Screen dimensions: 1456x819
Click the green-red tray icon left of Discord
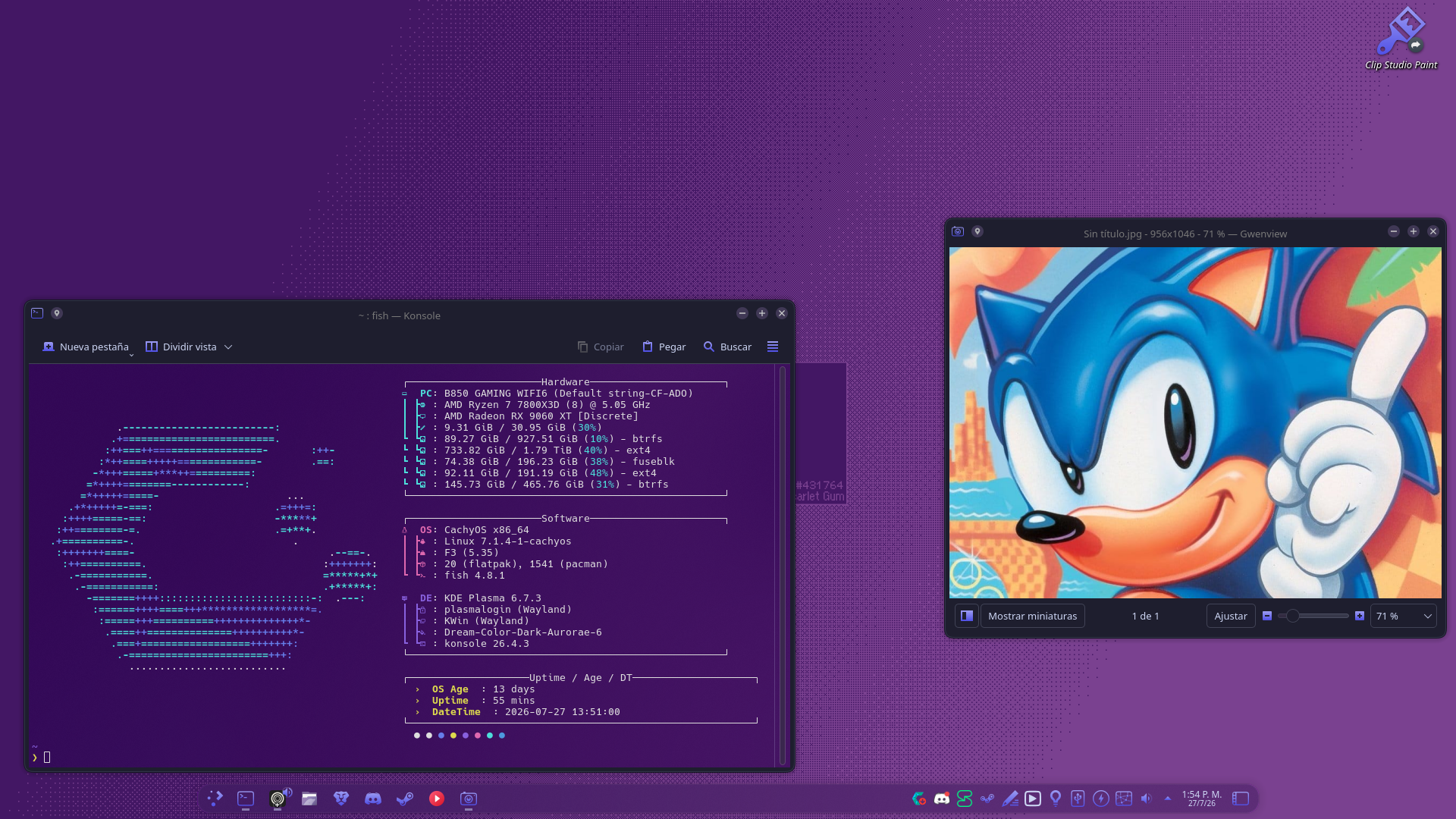click(919, 798)
